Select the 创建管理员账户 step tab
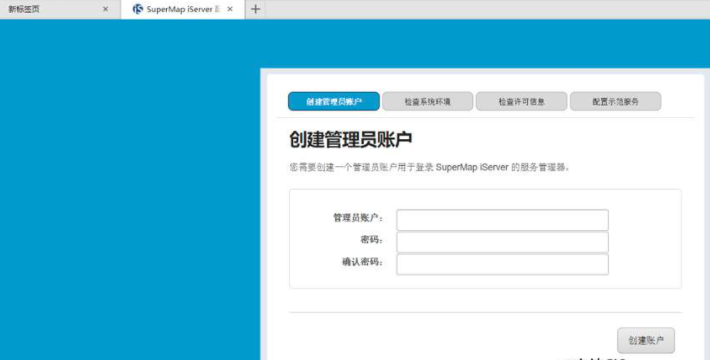Screen dimensions: 710x360 334,101
